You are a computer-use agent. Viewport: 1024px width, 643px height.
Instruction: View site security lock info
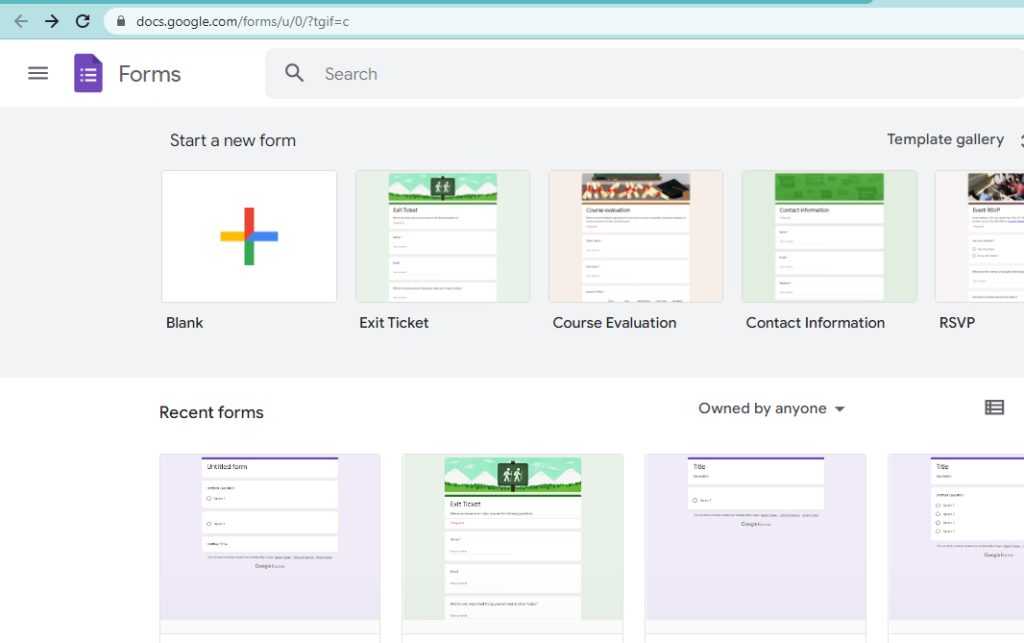pyautogui.click(x=121, y=21)
